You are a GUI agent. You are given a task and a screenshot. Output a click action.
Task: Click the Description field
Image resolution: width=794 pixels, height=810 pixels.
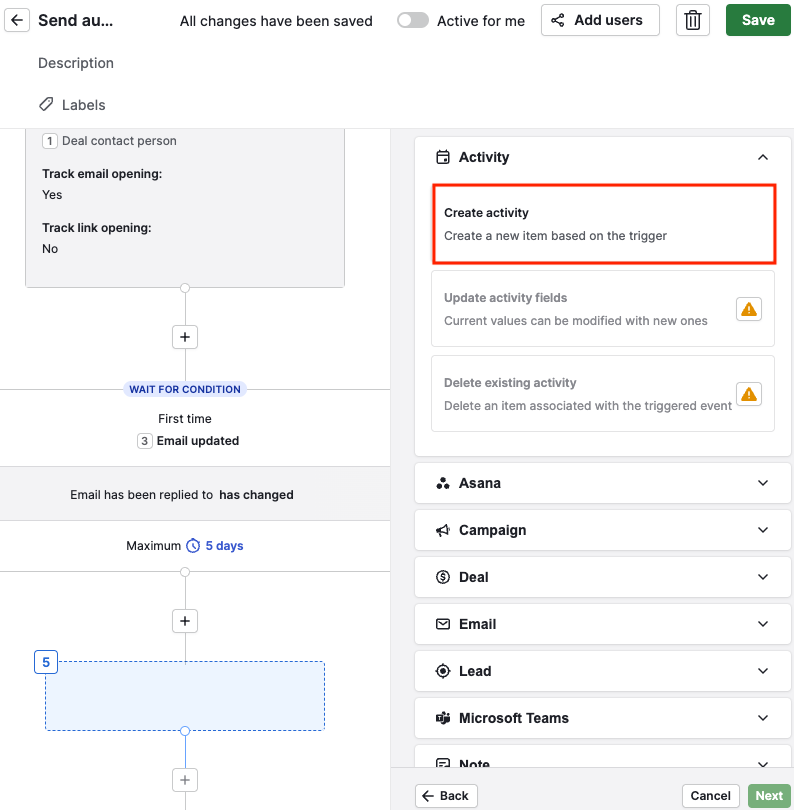coord(76,63)
